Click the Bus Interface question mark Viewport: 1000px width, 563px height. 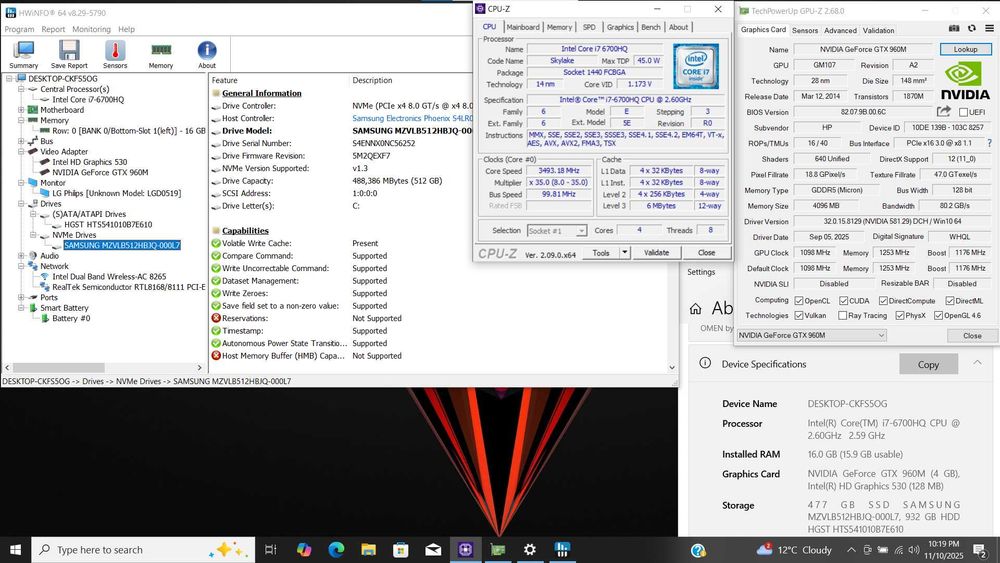point(989,143)
